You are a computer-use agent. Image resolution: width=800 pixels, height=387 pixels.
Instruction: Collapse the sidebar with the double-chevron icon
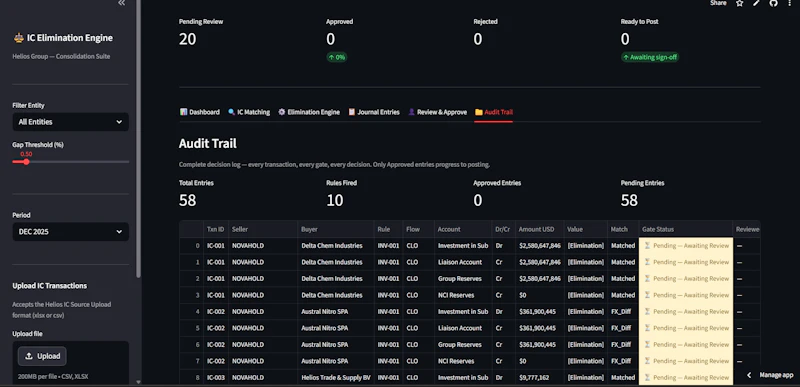point(121,3)
